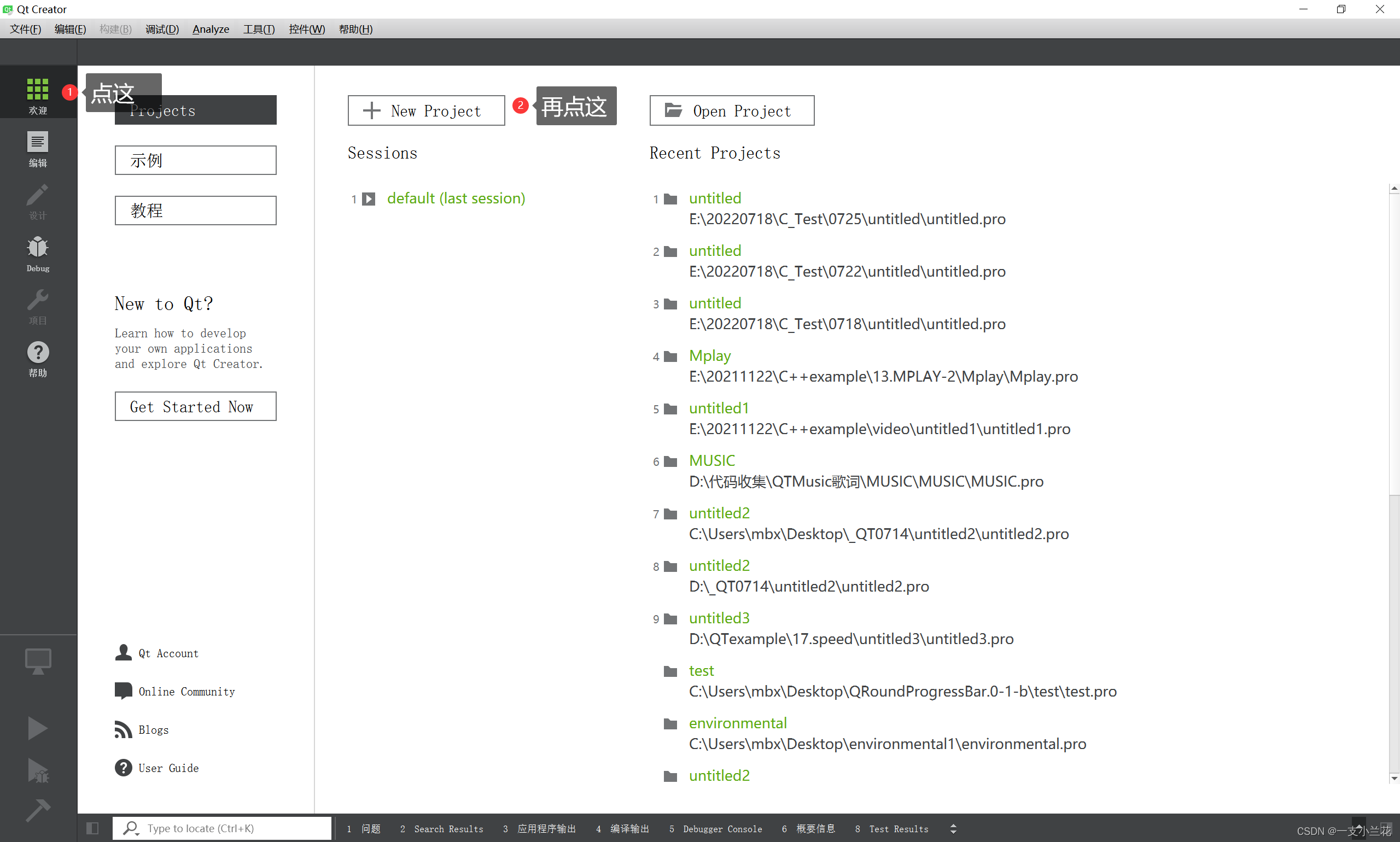1400x842 pixels.
Task: Click folder icon beside MUSIC project
Action: (x=670, y=461)
